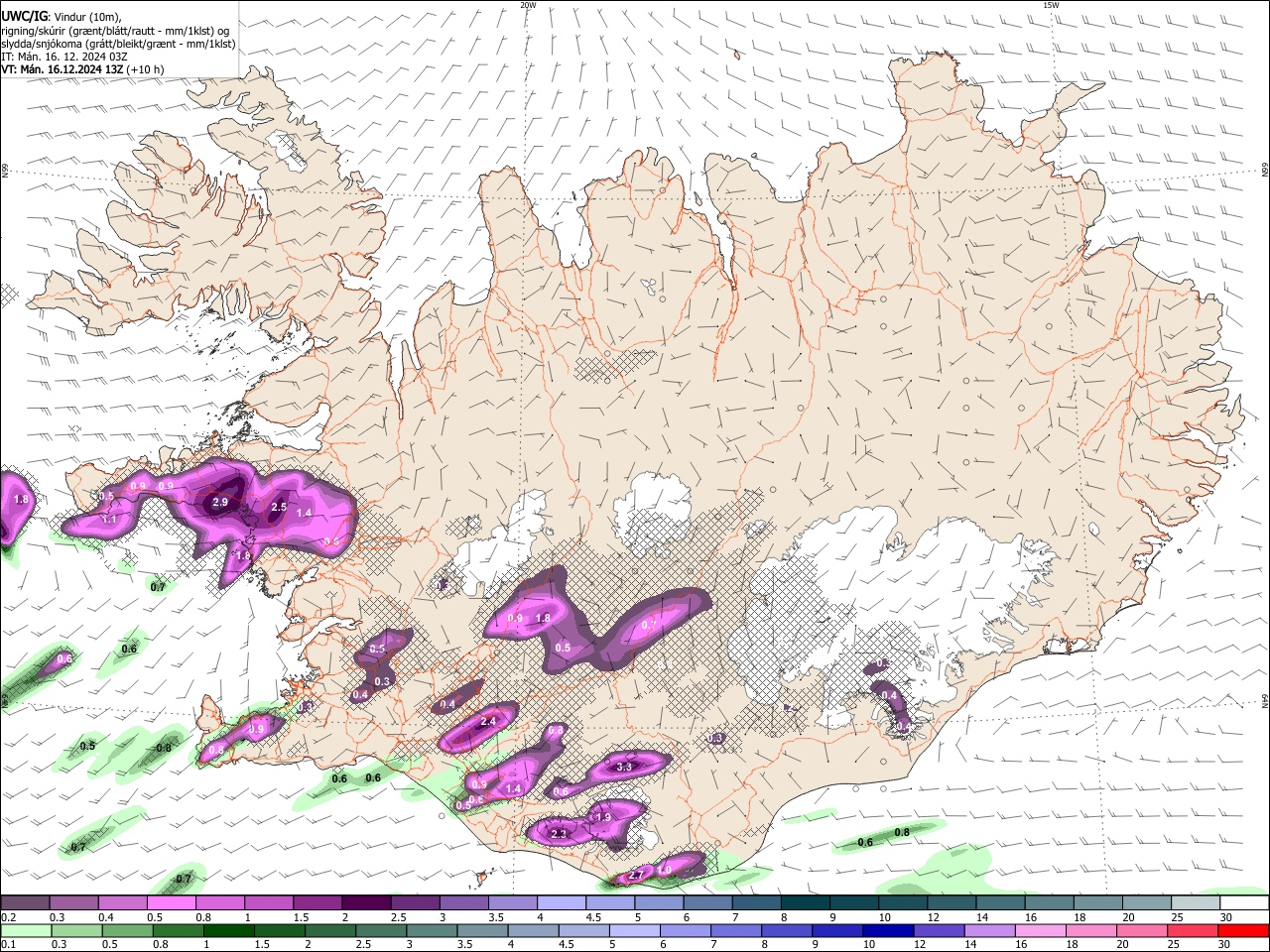Click the 20W longitude label
The width and height of the screenshot is (1270, 952).
pos(528,5)
